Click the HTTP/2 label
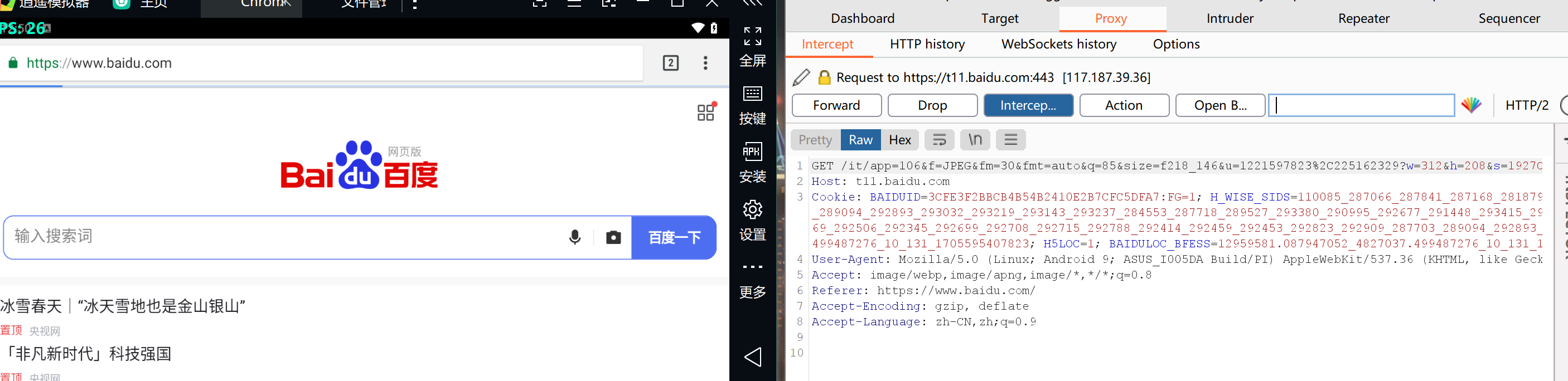Viewport: 1568px width, 381px height. [x=1527, y=105]
